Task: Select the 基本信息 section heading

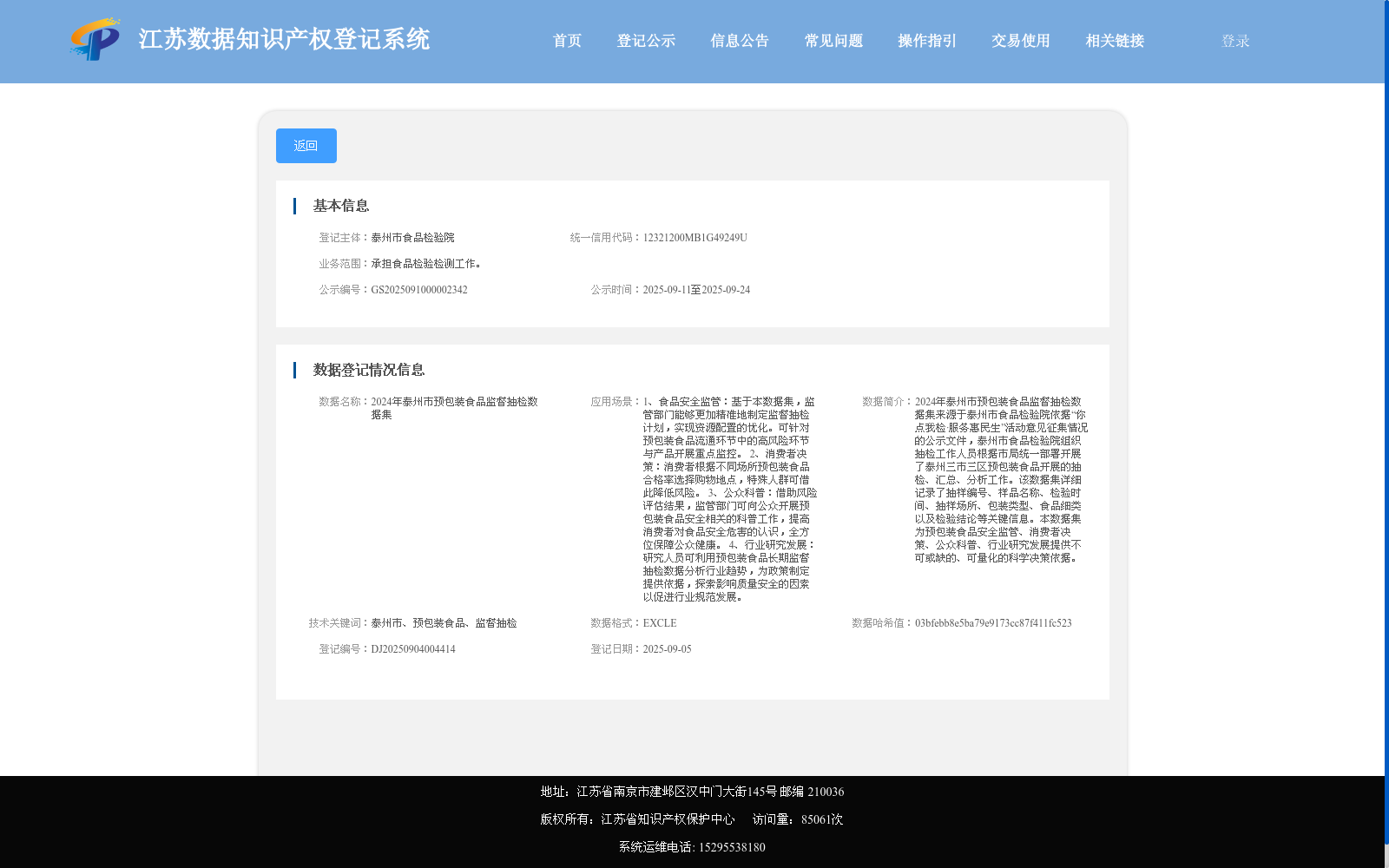Action: [x=341, y=206]
